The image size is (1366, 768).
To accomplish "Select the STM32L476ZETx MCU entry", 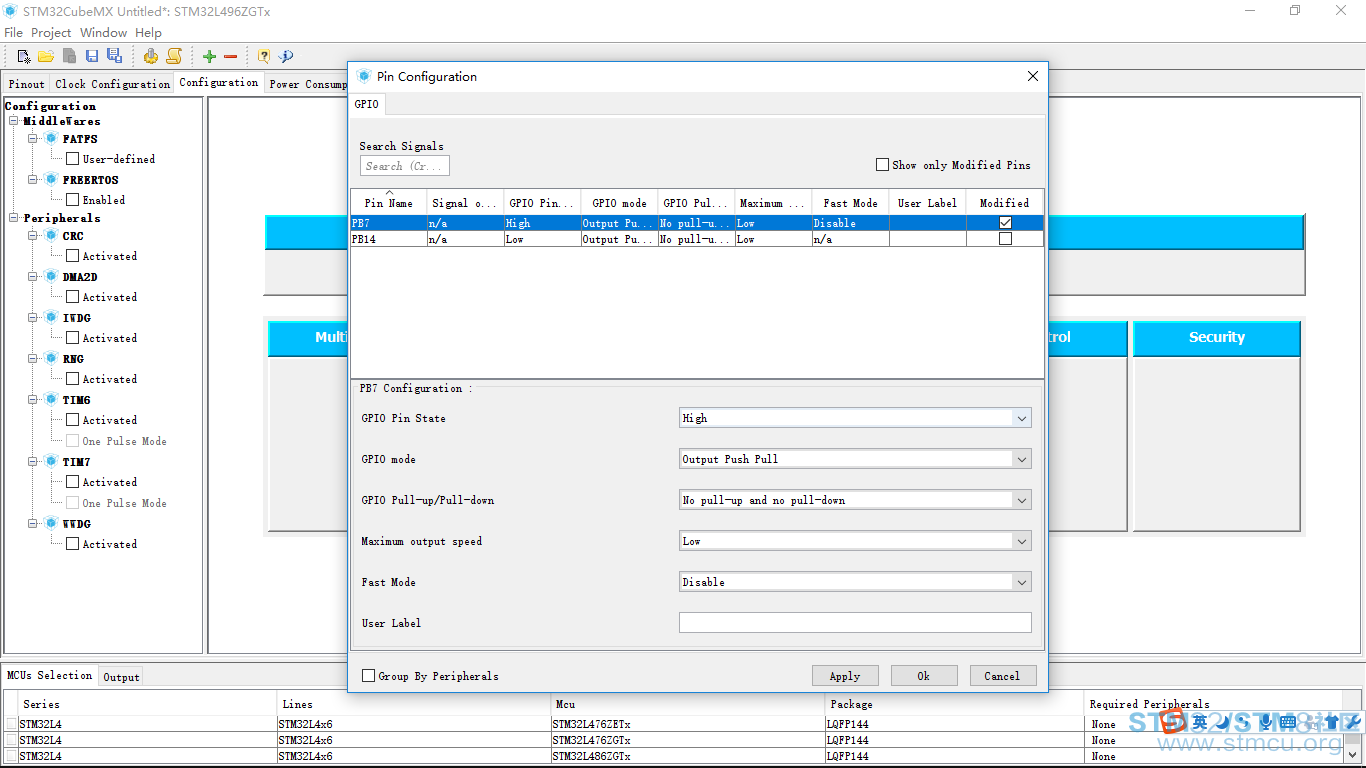I will pos(591,724).
